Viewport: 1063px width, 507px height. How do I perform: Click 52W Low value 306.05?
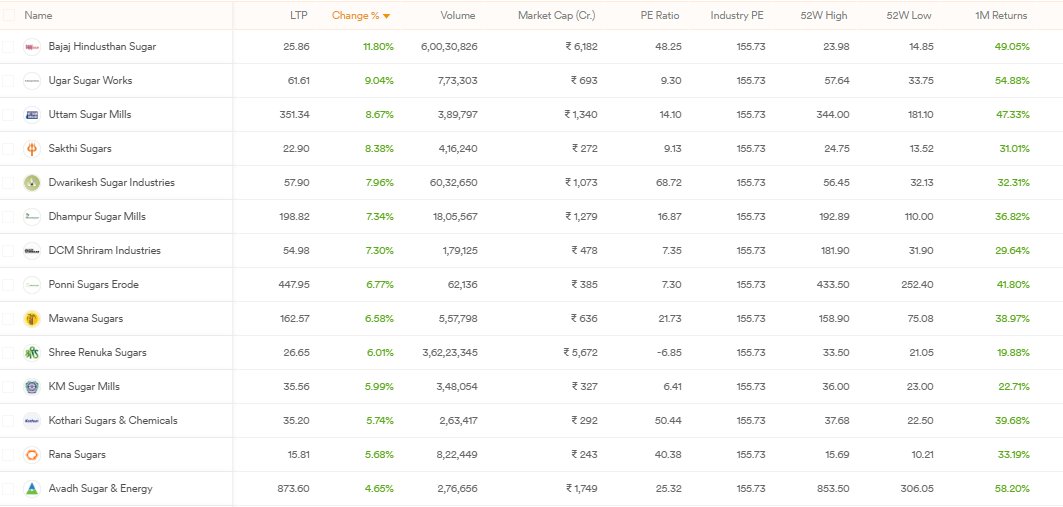click(918, 489)
